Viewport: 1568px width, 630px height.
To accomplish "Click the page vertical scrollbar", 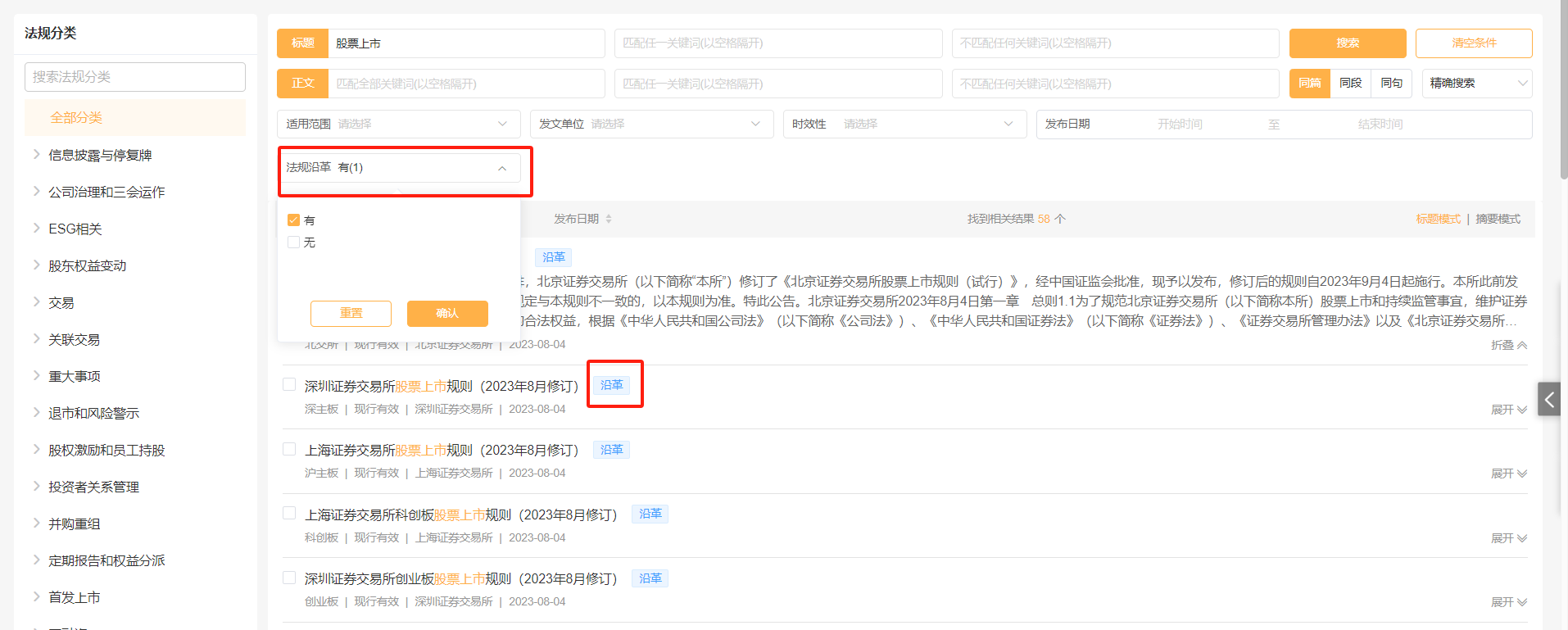I will 1564,90.
